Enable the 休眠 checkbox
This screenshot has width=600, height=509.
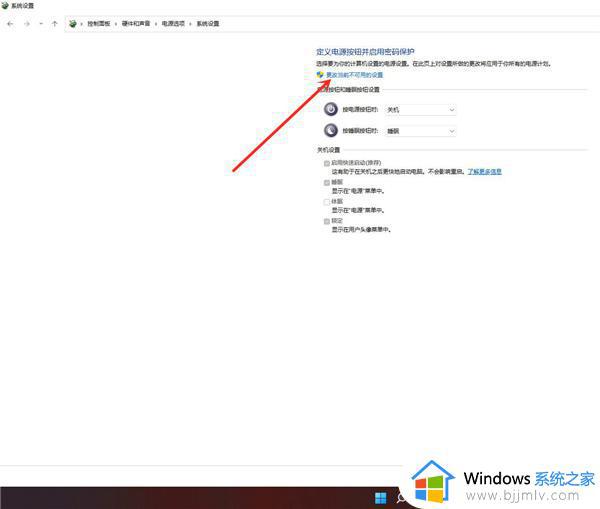326,201
